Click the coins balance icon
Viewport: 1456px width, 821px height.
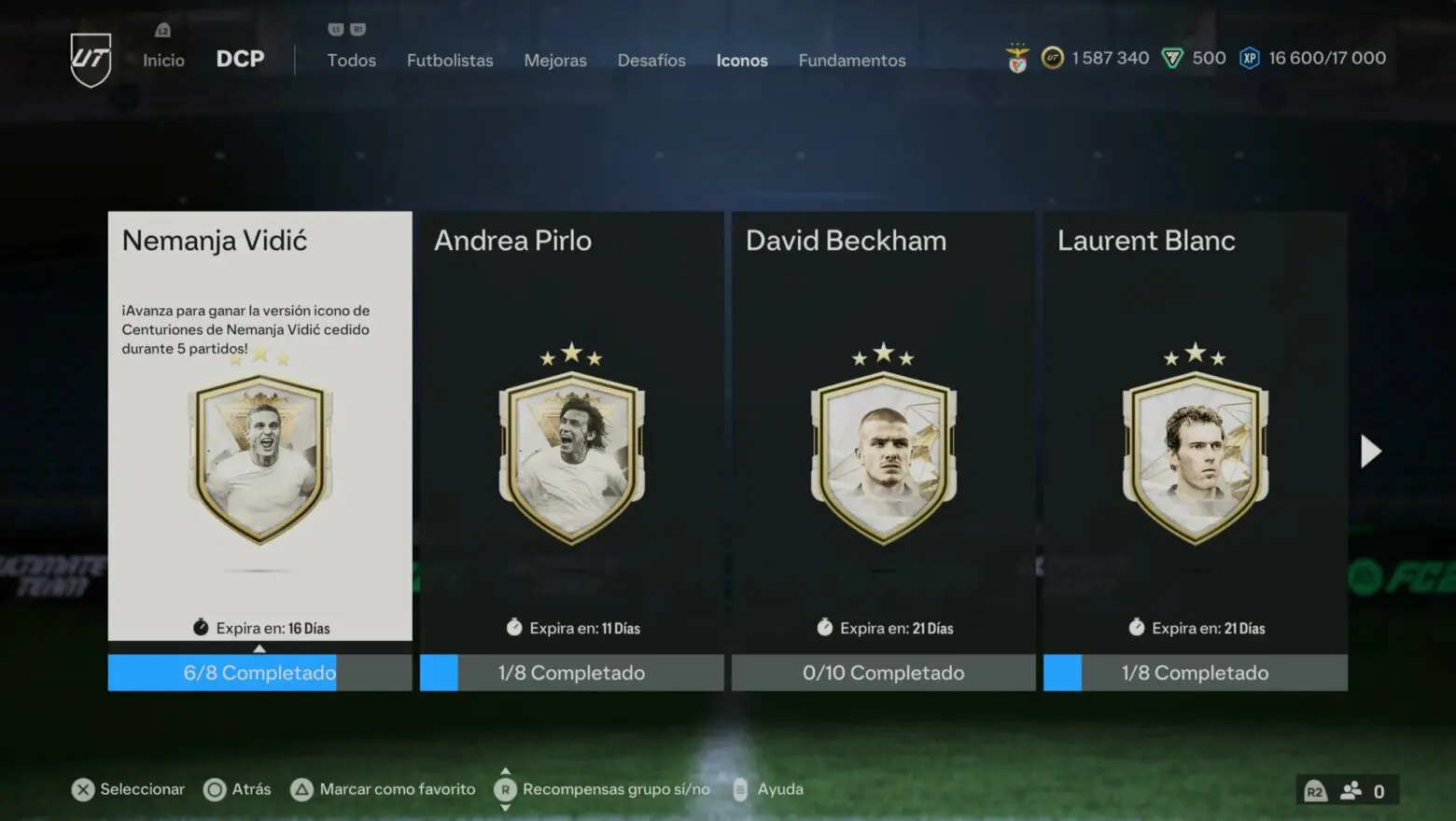coord(1052,58)
